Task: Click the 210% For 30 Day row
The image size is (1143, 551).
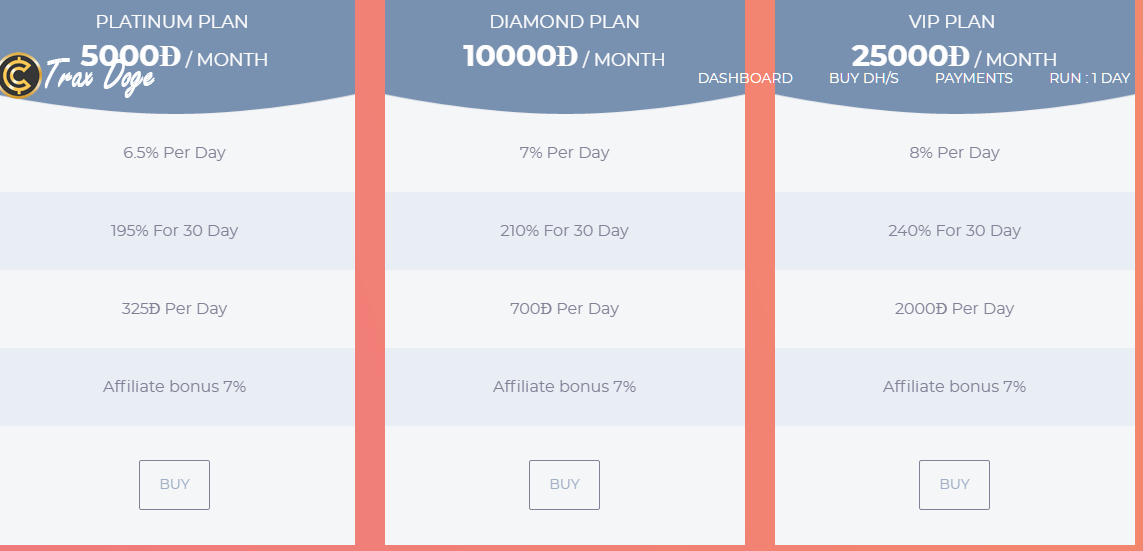Action: [x=564, y=231]
